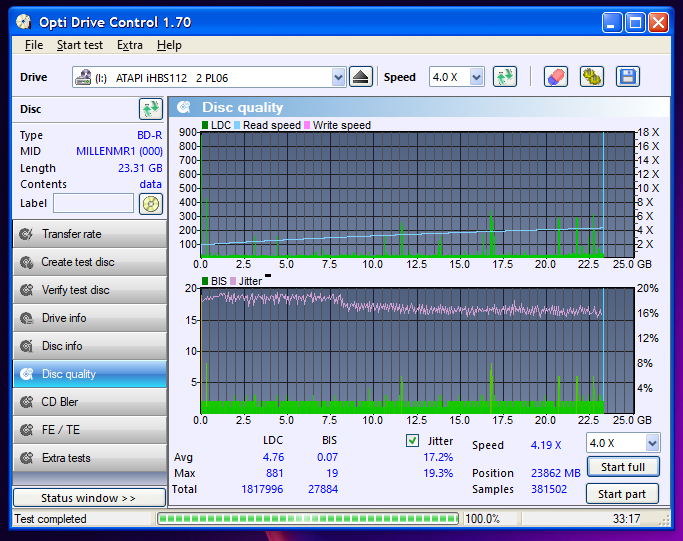Click the blue Read speed legend swatch
The image size is (683, 541).
[237, 125]
